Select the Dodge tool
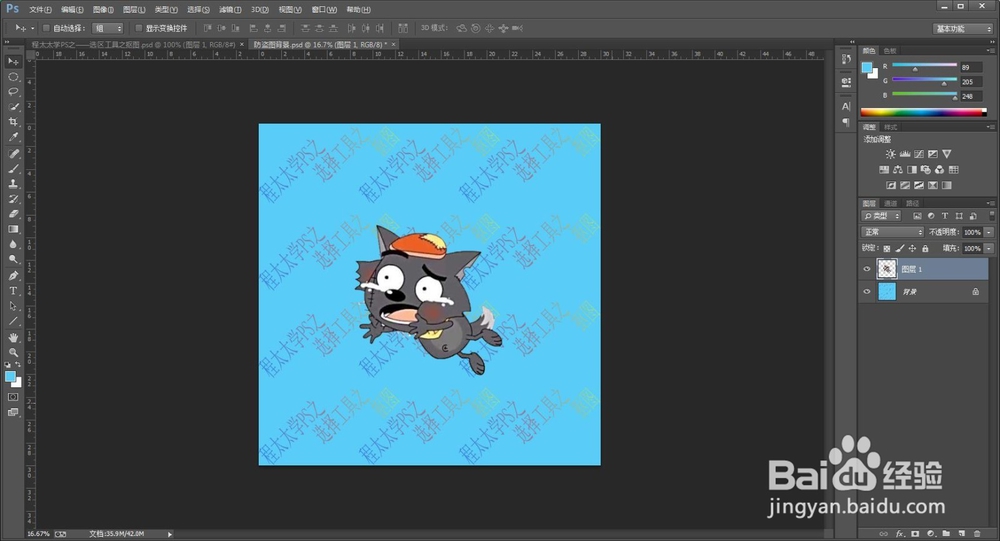This screenshot has height=541, width=1000. [x=13, y=260]
